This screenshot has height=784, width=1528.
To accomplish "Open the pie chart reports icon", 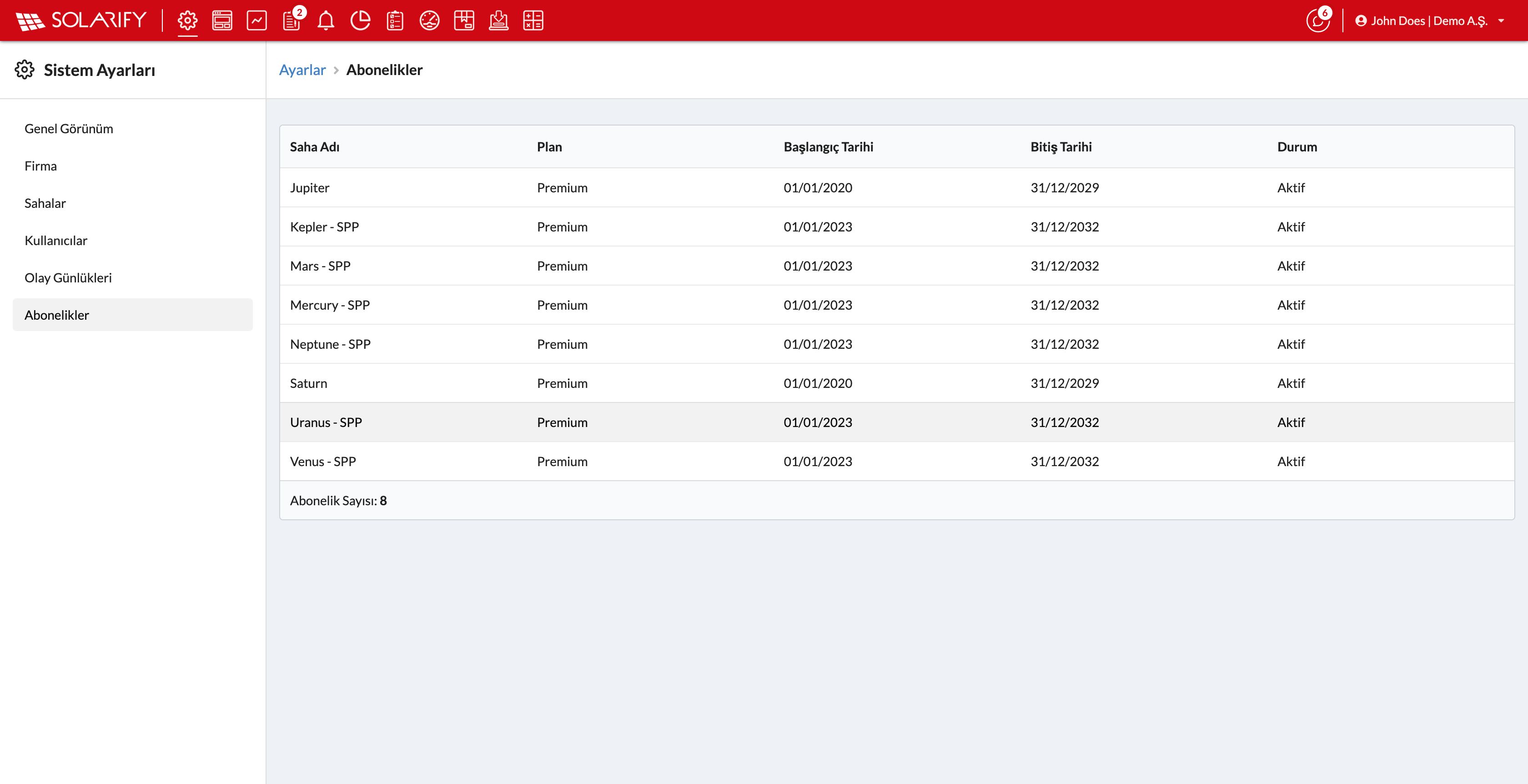I will coord(360,21).
